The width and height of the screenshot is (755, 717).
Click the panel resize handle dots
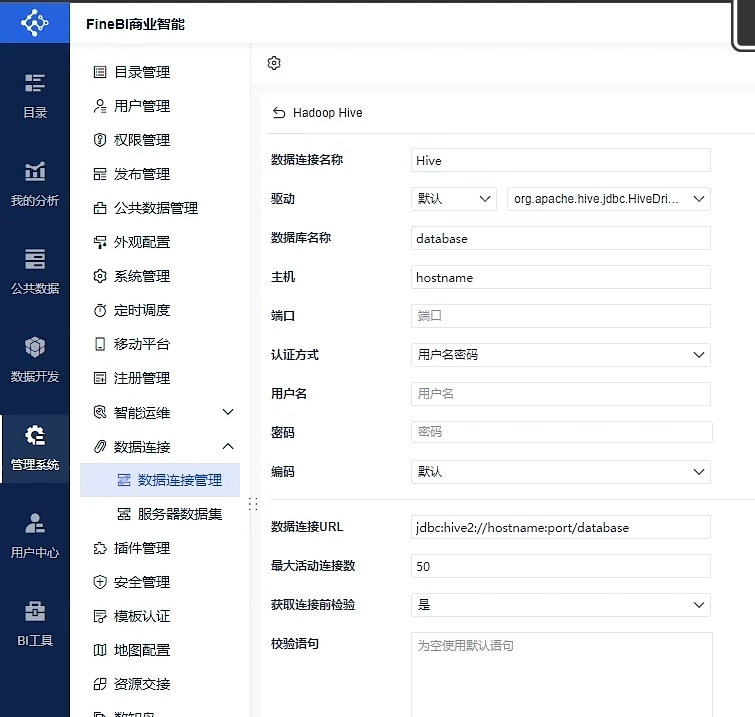coord(253,504)
